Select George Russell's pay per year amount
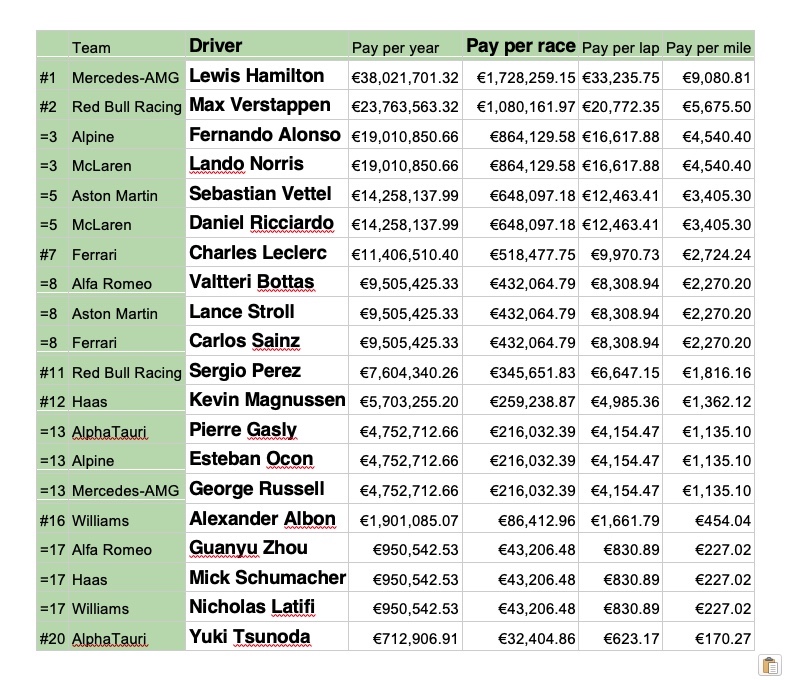Screen dimensions: 794x680 [x=405, y=489]
